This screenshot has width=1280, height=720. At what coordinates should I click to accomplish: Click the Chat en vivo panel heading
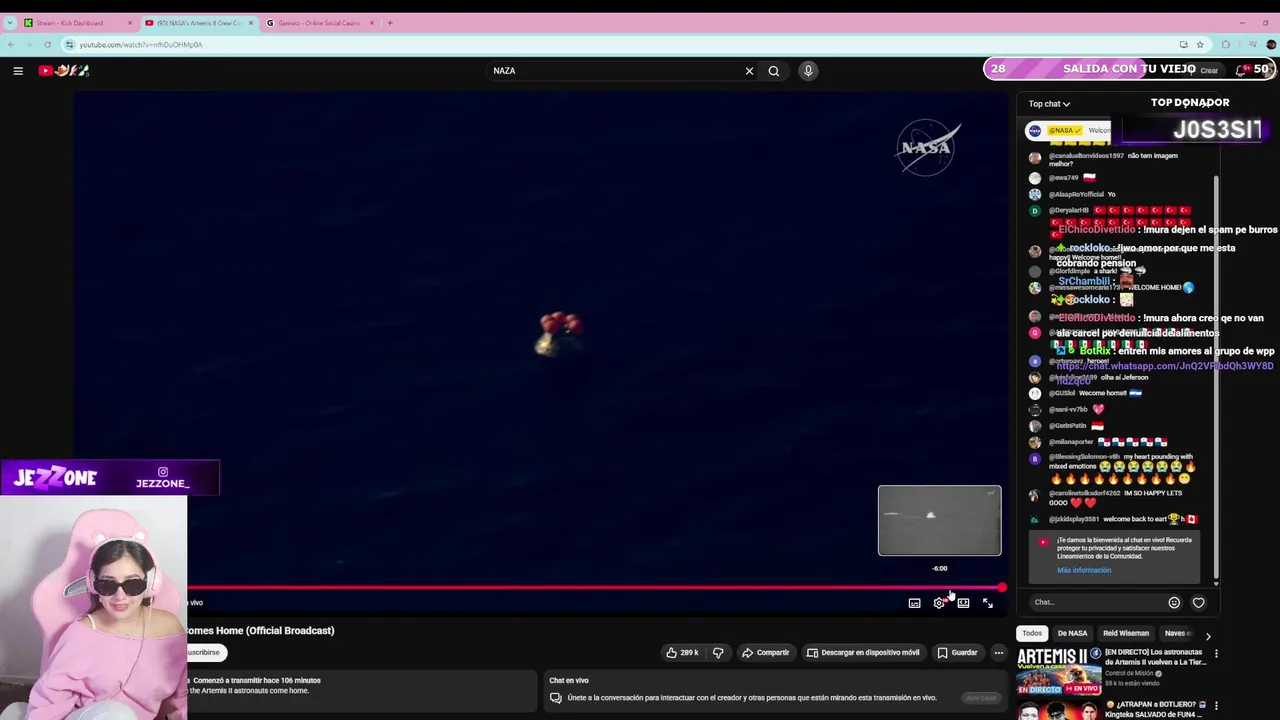[x=569, y=680]
